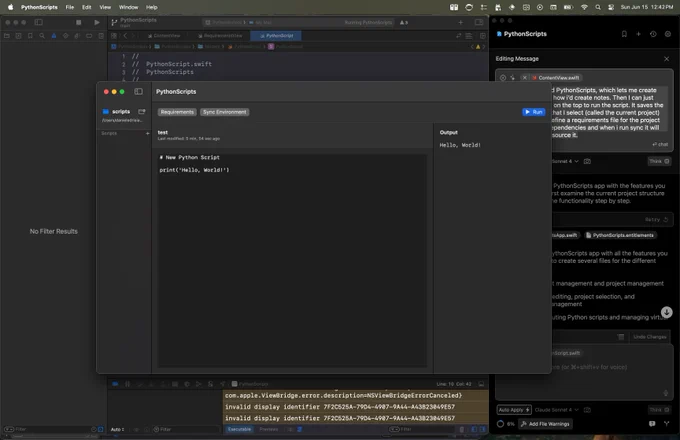Toggle the lower Think button

click(659, 410)
